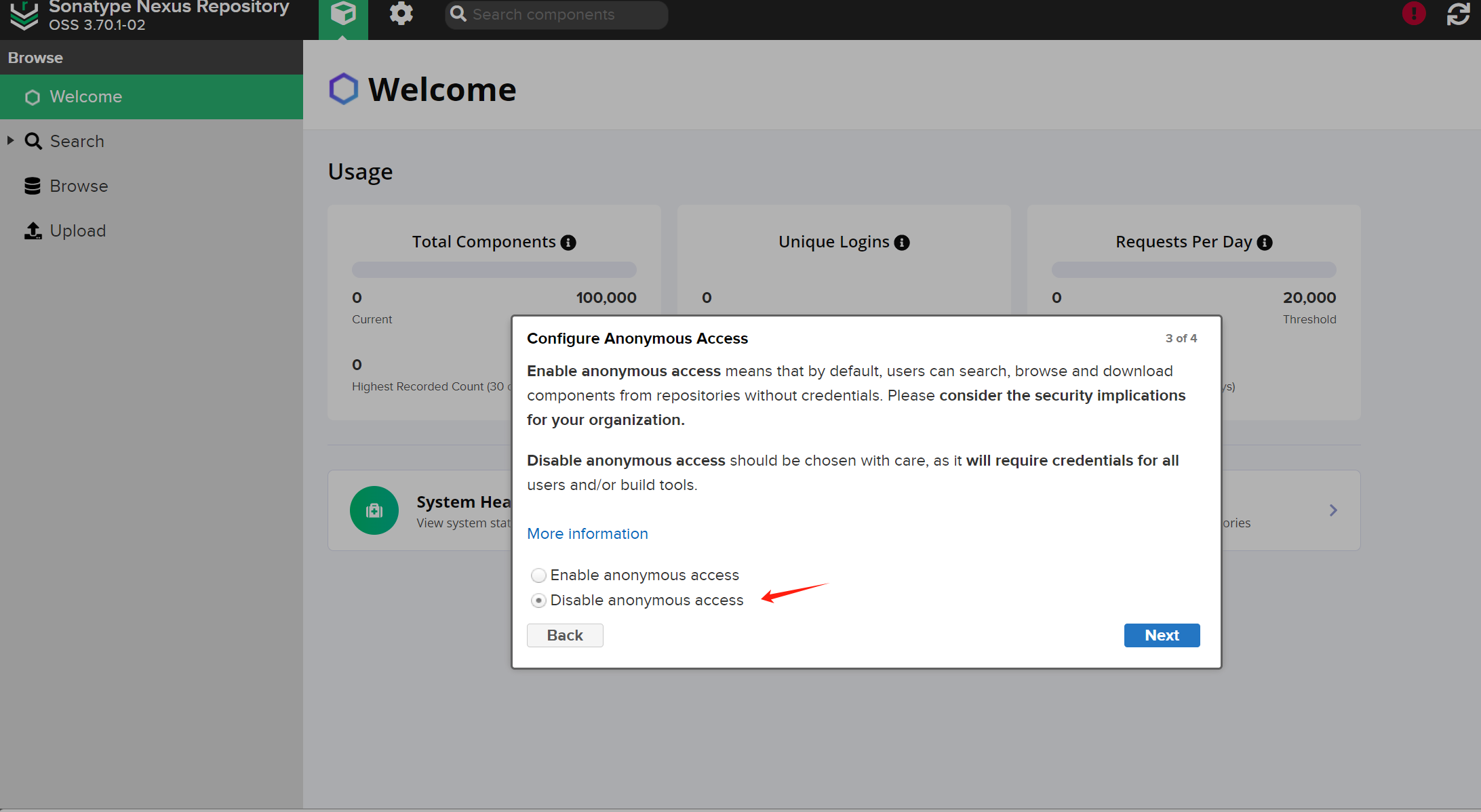Viewport: 1481px width, 812px height.
Task: Click the Sonatype Nexus logo
Action: [24, 15]
